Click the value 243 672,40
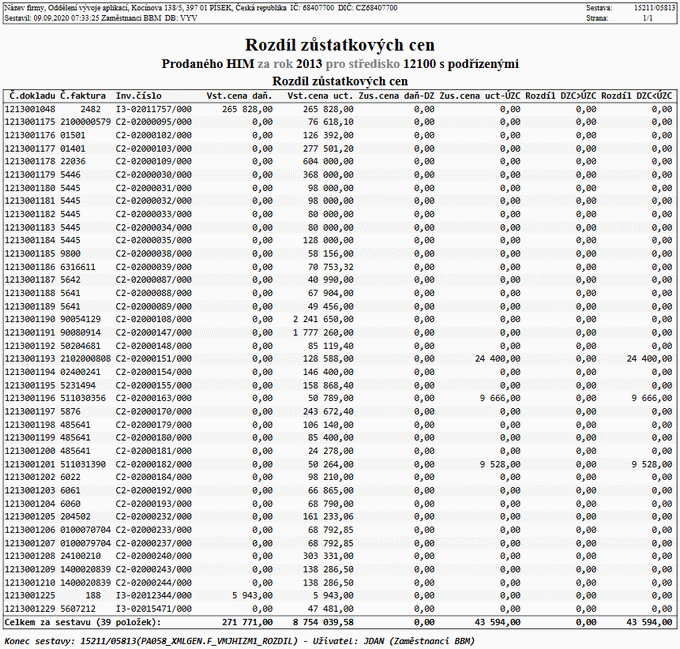This screenshot has width=680, height=649. (328, 411)
